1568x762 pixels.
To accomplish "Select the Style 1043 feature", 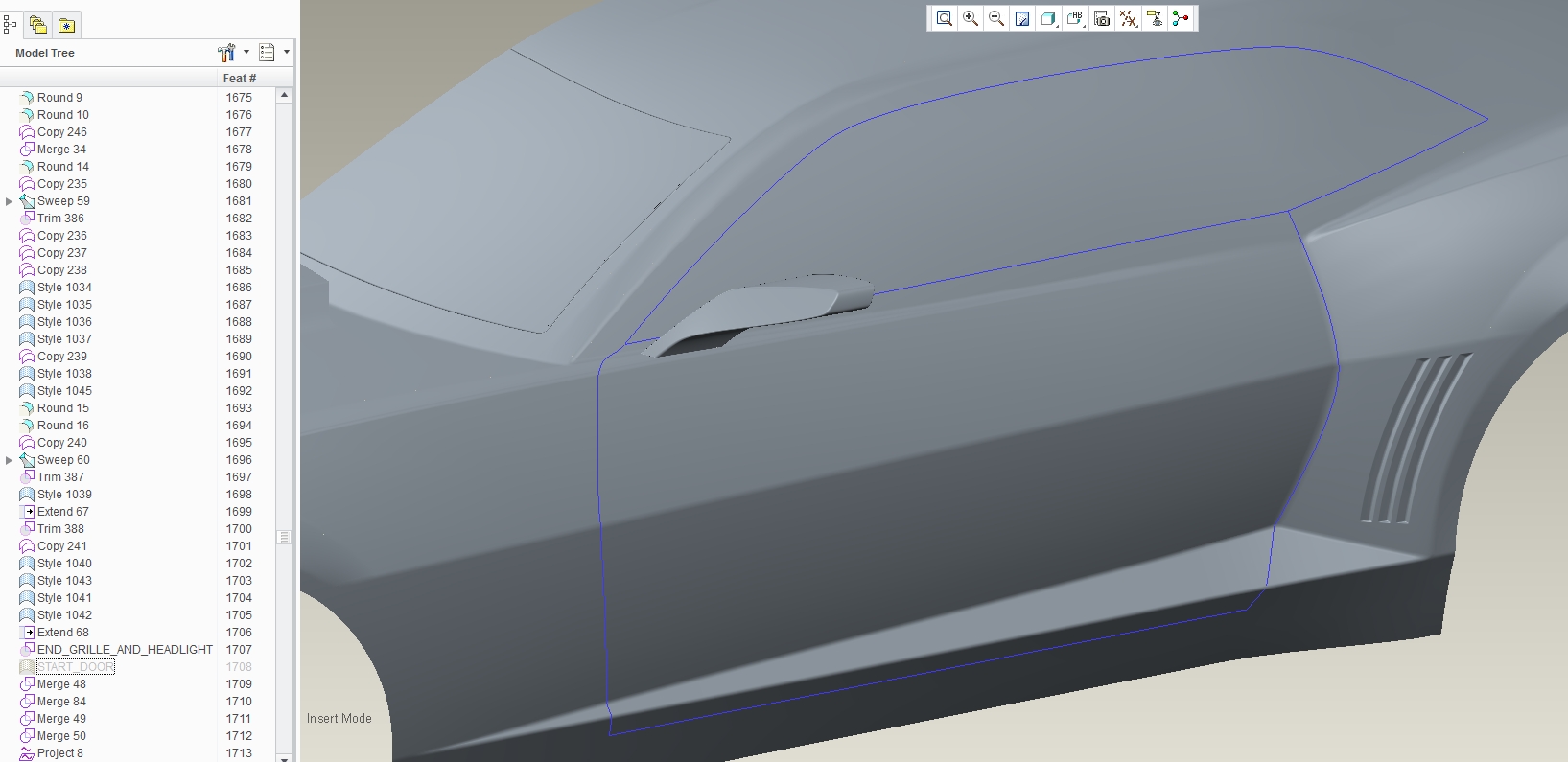I will (x=64, y=581).
